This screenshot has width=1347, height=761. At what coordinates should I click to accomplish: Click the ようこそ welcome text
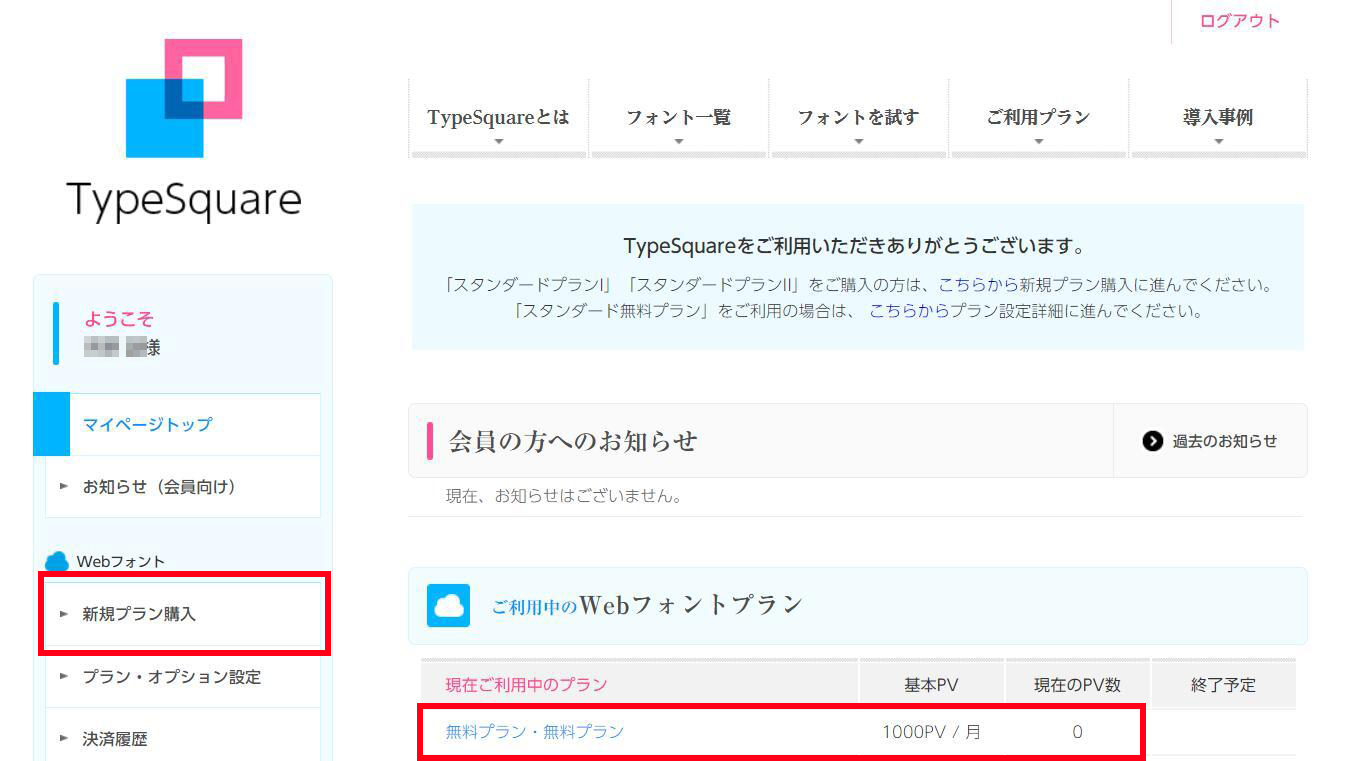119,319
